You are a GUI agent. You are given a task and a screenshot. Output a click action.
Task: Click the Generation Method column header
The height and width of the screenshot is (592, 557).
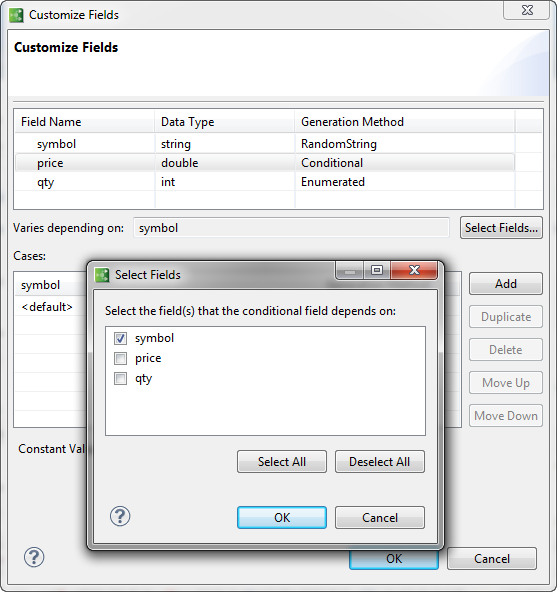pyautogui.click(x=405, y=122)
